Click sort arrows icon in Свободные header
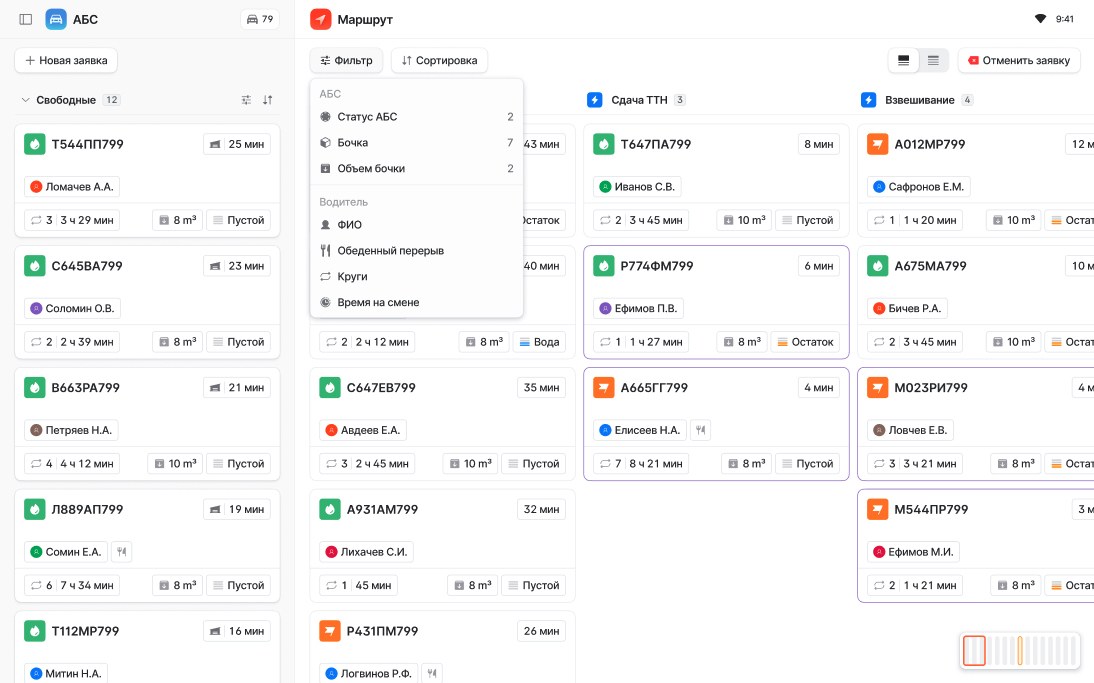The height and width of the screenshot is (683, 1094). click(267, 100)
